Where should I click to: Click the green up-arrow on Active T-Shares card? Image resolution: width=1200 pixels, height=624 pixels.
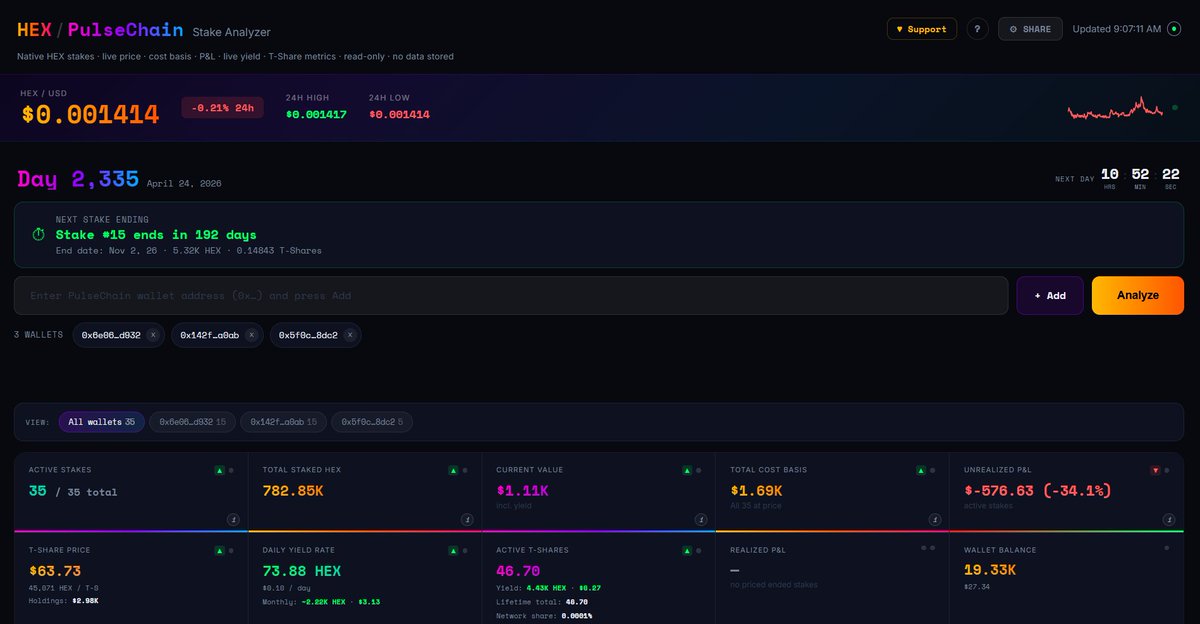687,550
